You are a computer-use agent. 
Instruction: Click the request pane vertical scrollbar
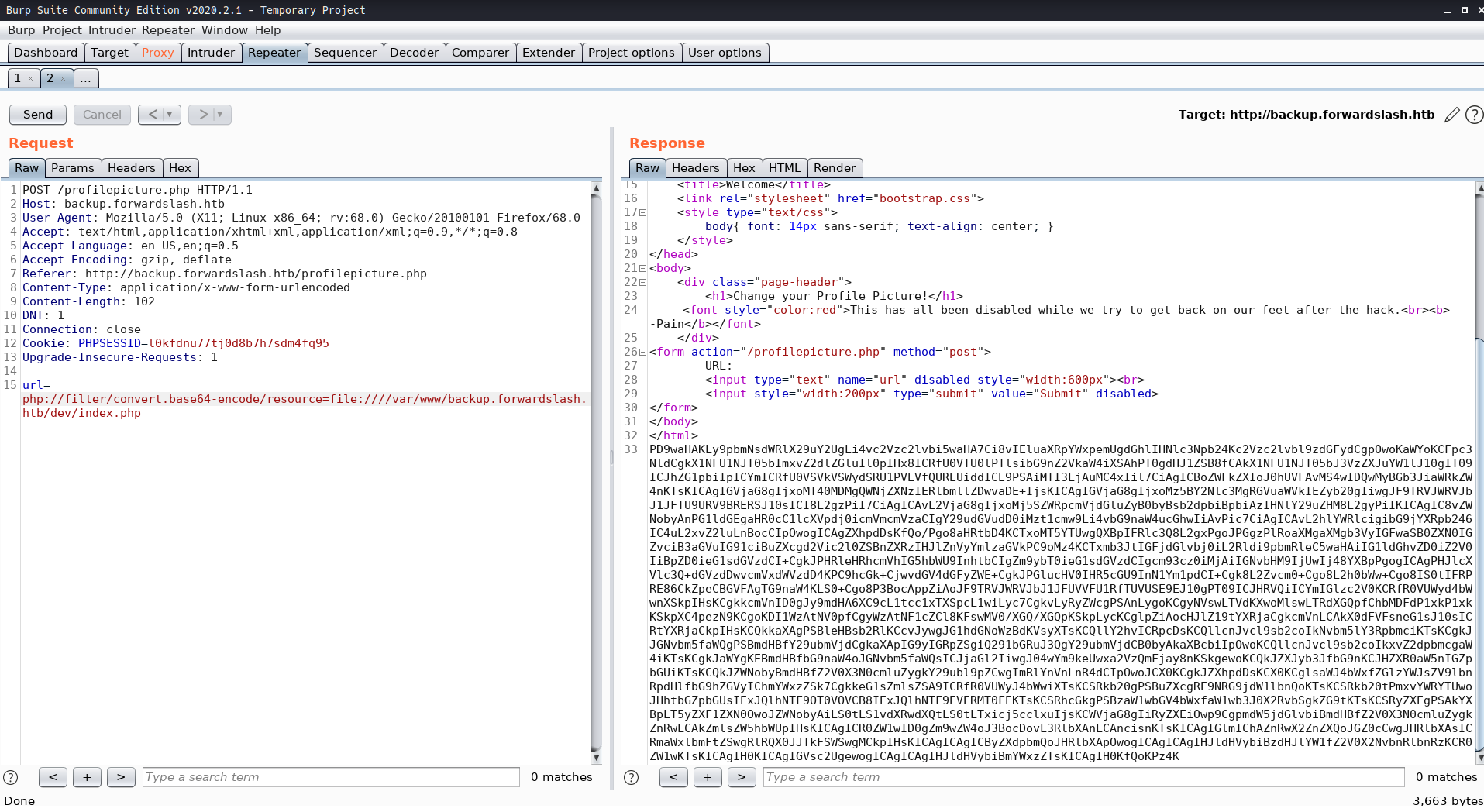click(x=596, y=473)
